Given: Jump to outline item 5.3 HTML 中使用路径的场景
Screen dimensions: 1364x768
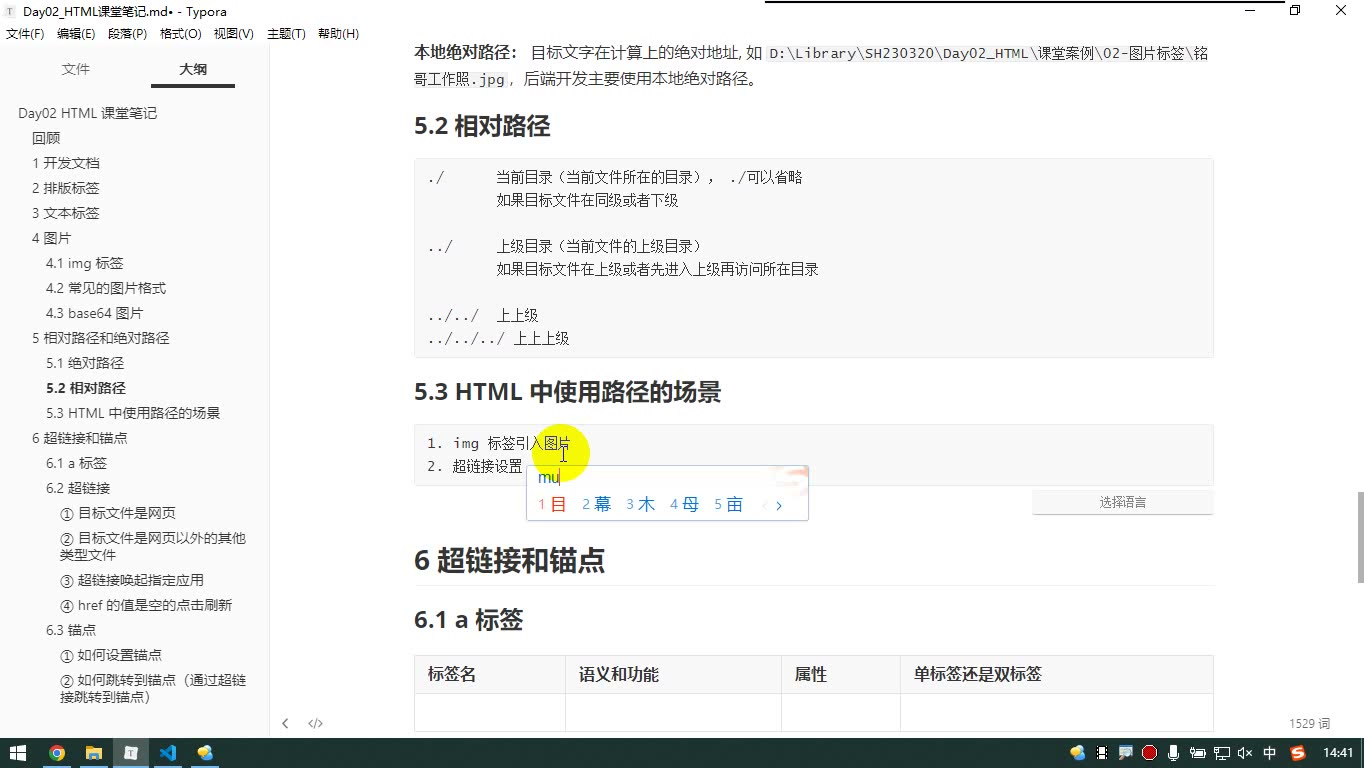Looking at the screenshot, I should pyautogui.click(x=133, y=413).
